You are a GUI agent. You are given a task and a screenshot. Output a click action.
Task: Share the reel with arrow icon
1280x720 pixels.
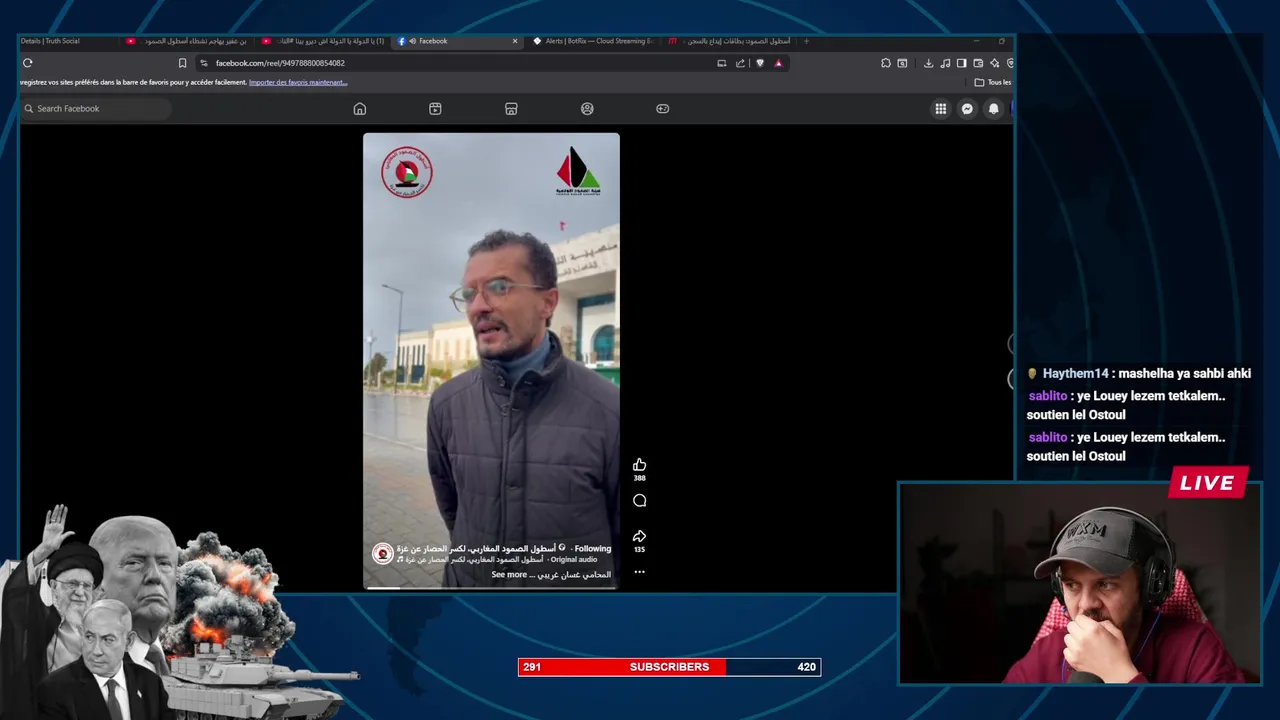(639, 536)
